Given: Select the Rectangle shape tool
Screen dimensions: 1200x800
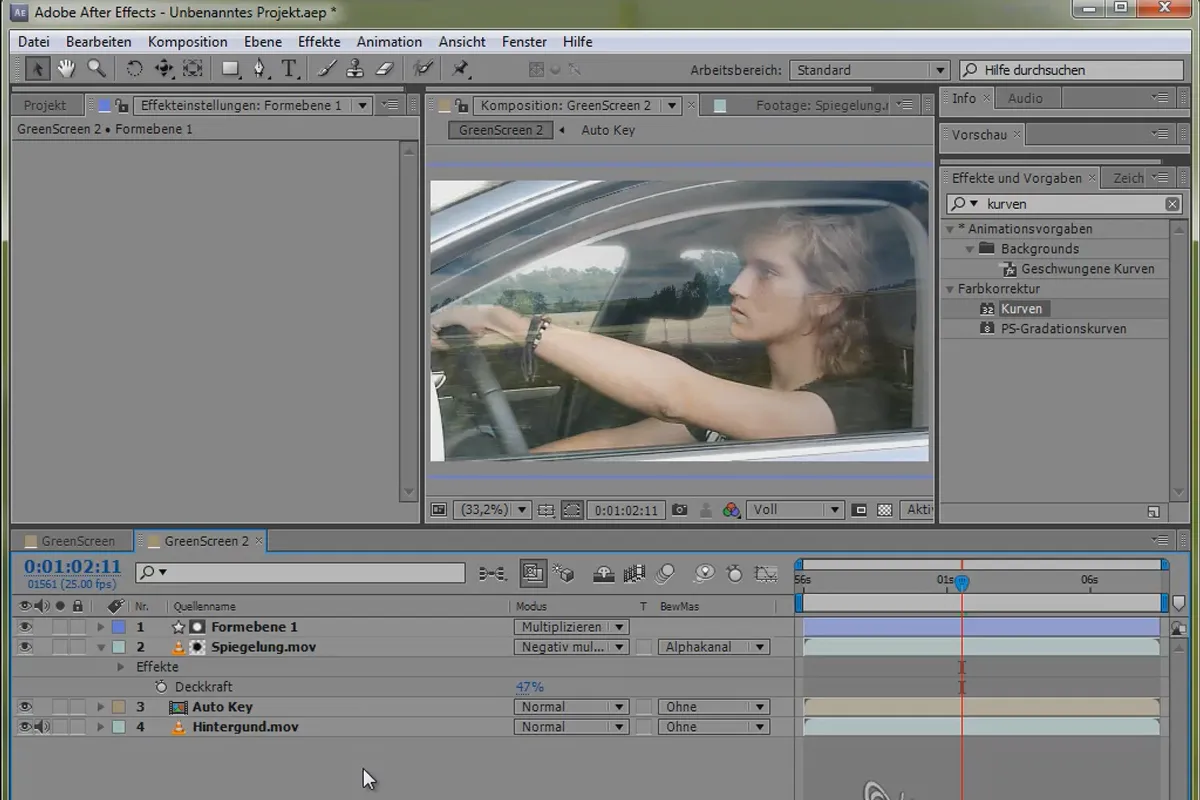Looking at the screenshot, I should click(231, 68).
